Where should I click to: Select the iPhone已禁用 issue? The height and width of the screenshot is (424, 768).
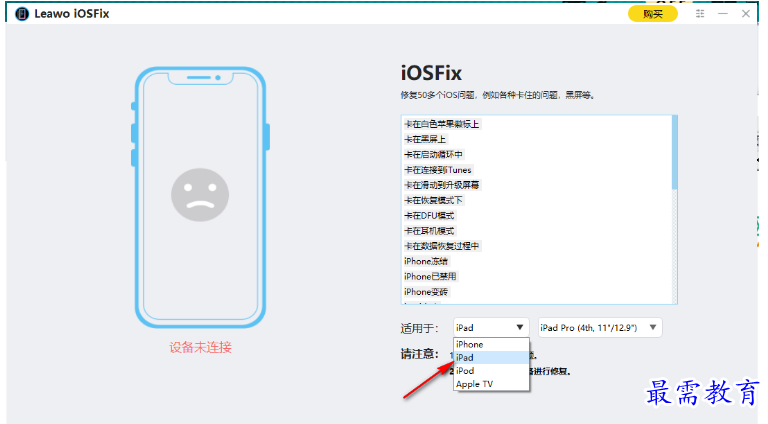431,276
